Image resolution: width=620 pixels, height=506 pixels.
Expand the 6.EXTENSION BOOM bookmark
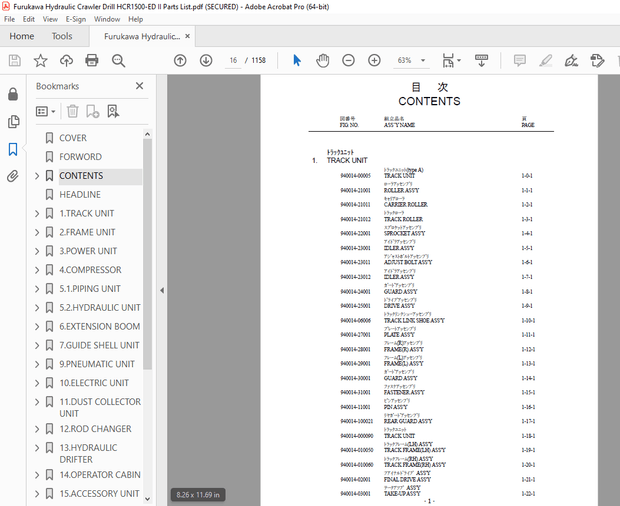(37, 327)
